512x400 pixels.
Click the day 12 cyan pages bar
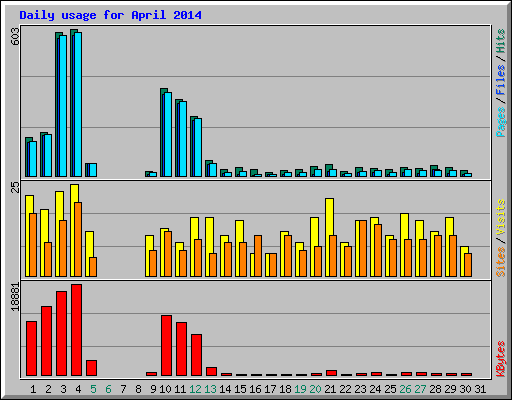(198, 147)
